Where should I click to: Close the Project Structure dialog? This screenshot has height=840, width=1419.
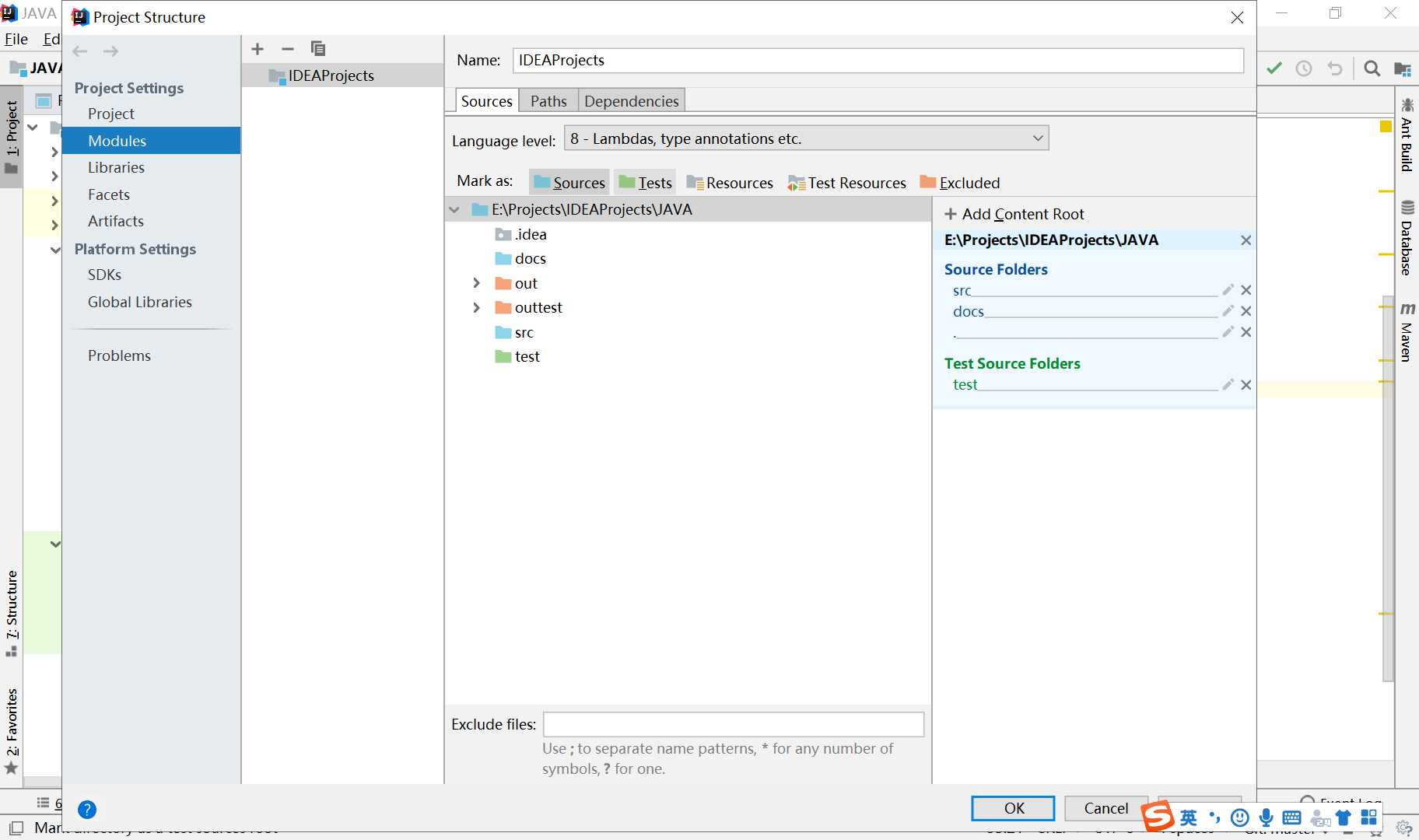1237,17
